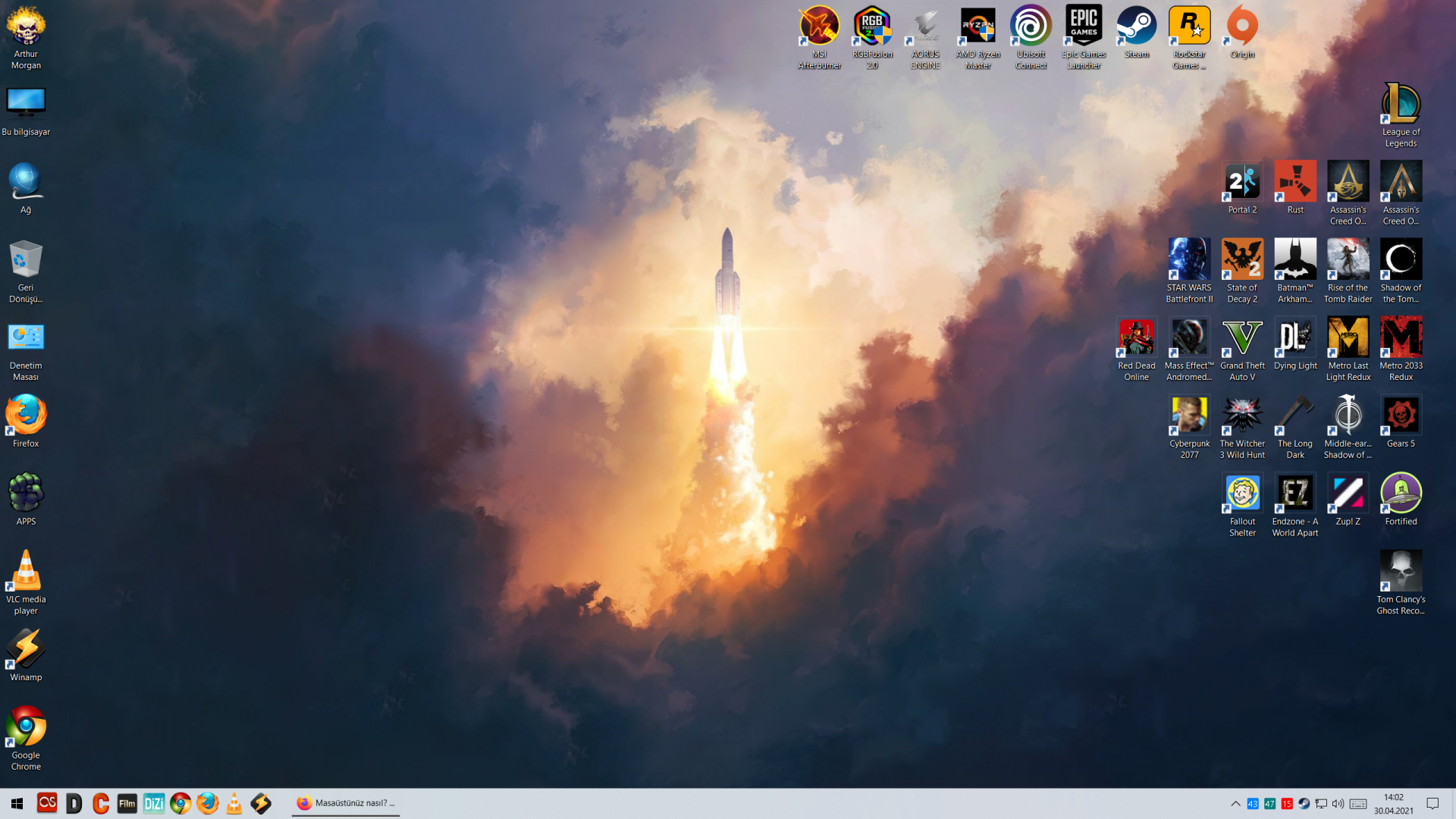Click the taskbar clock showing 14:02
This screenshot has height=819, width=1456.
[x=1393, y=804]
